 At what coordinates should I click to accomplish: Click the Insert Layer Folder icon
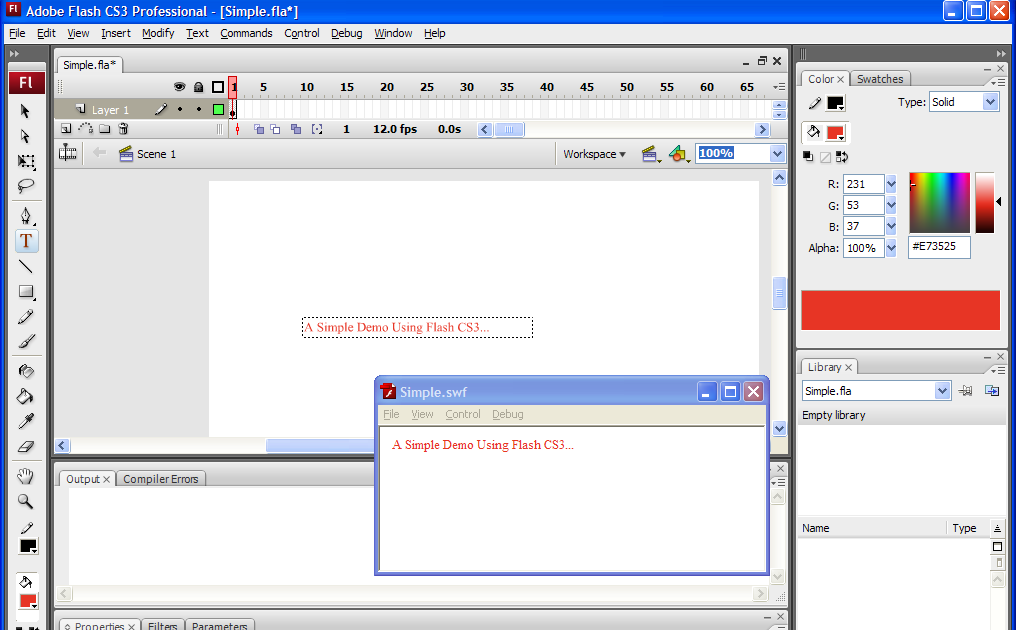[x=104, y=129]
